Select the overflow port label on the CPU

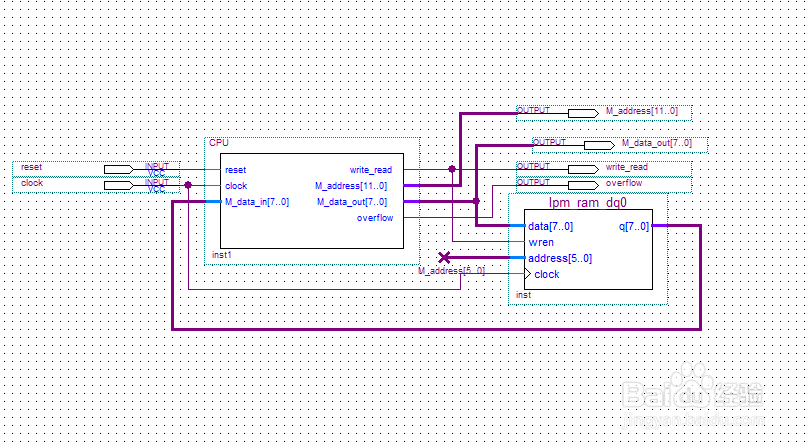375,218
